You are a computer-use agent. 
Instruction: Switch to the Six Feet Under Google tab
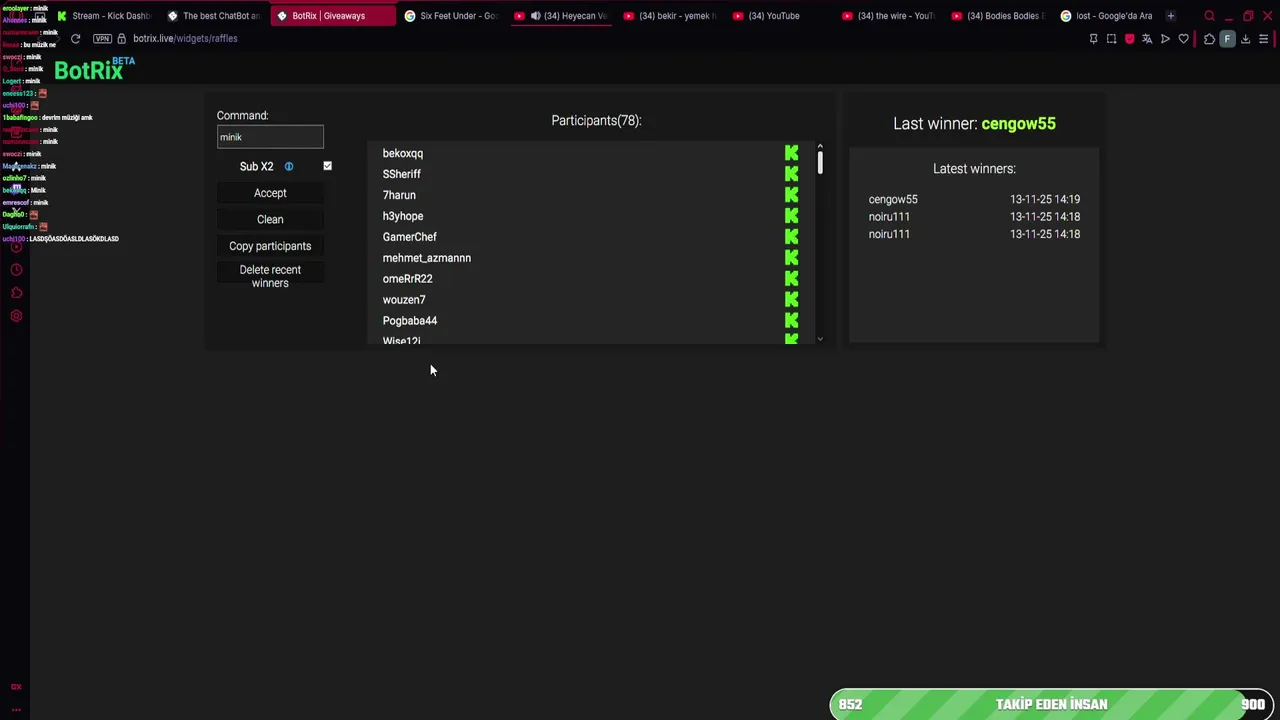(451, 16)
